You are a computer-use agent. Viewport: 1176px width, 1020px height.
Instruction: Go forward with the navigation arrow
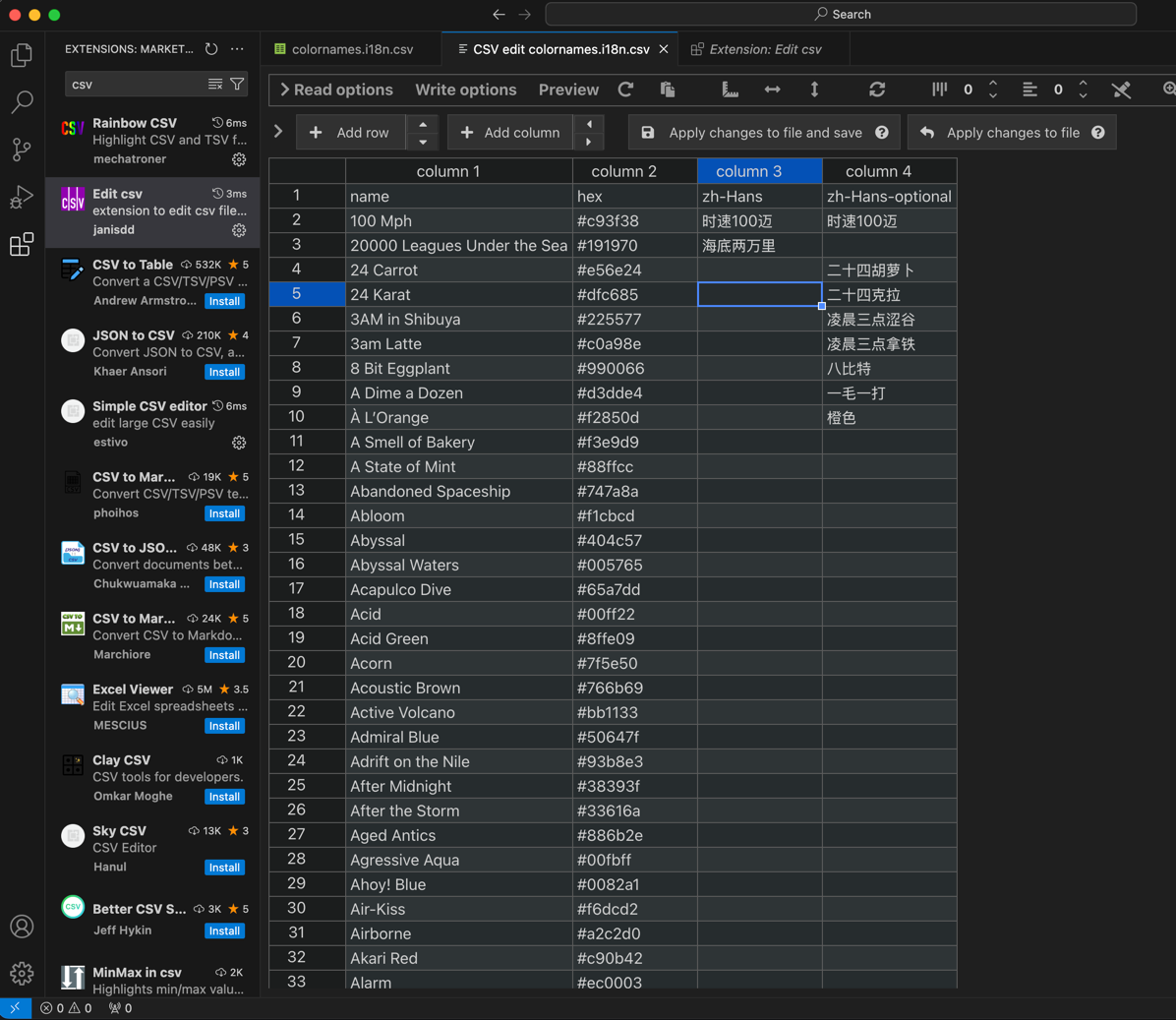coord(524,14)
